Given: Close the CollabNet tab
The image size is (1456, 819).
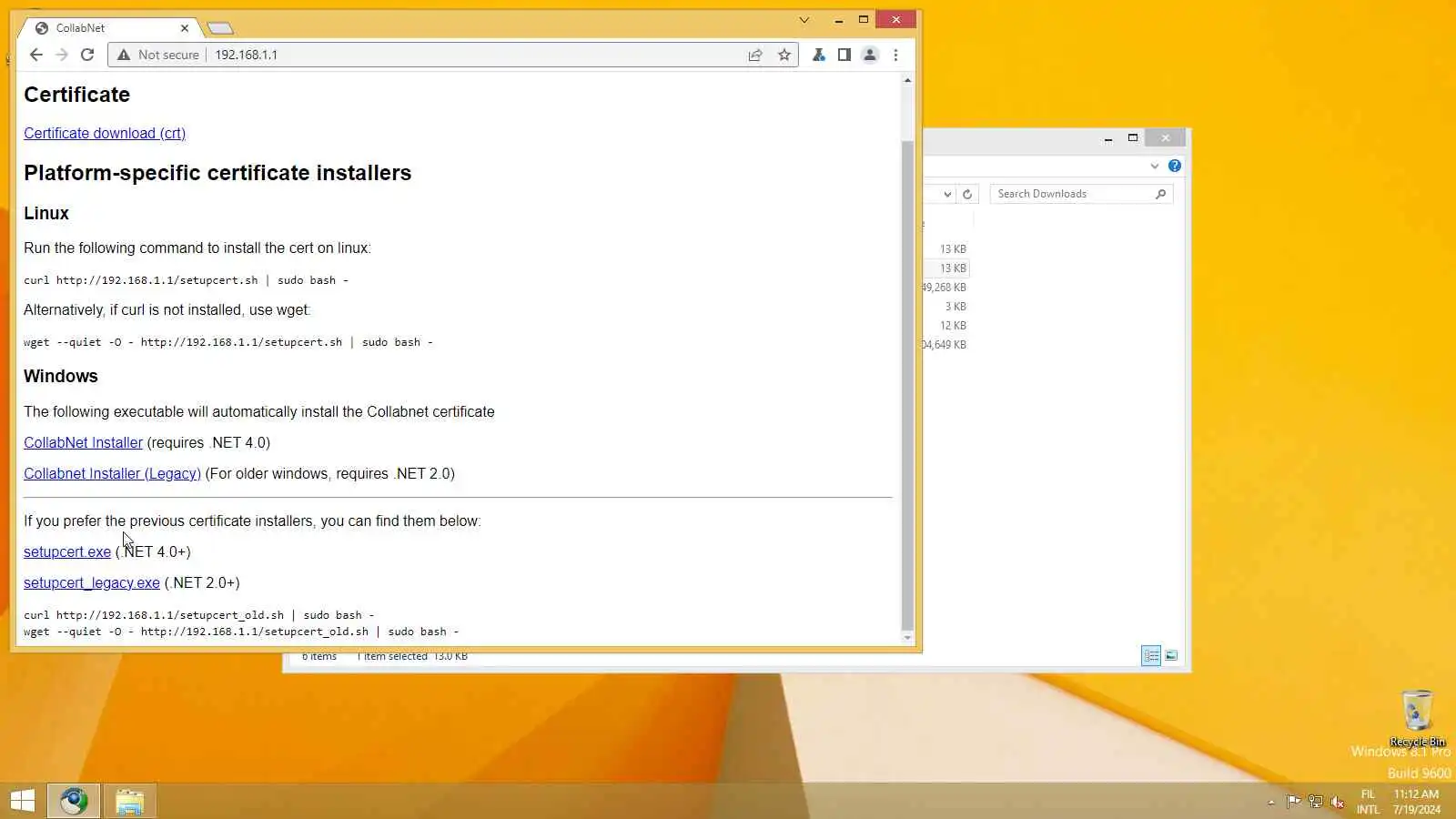Looking at the screenshot, I should (185, 28).
